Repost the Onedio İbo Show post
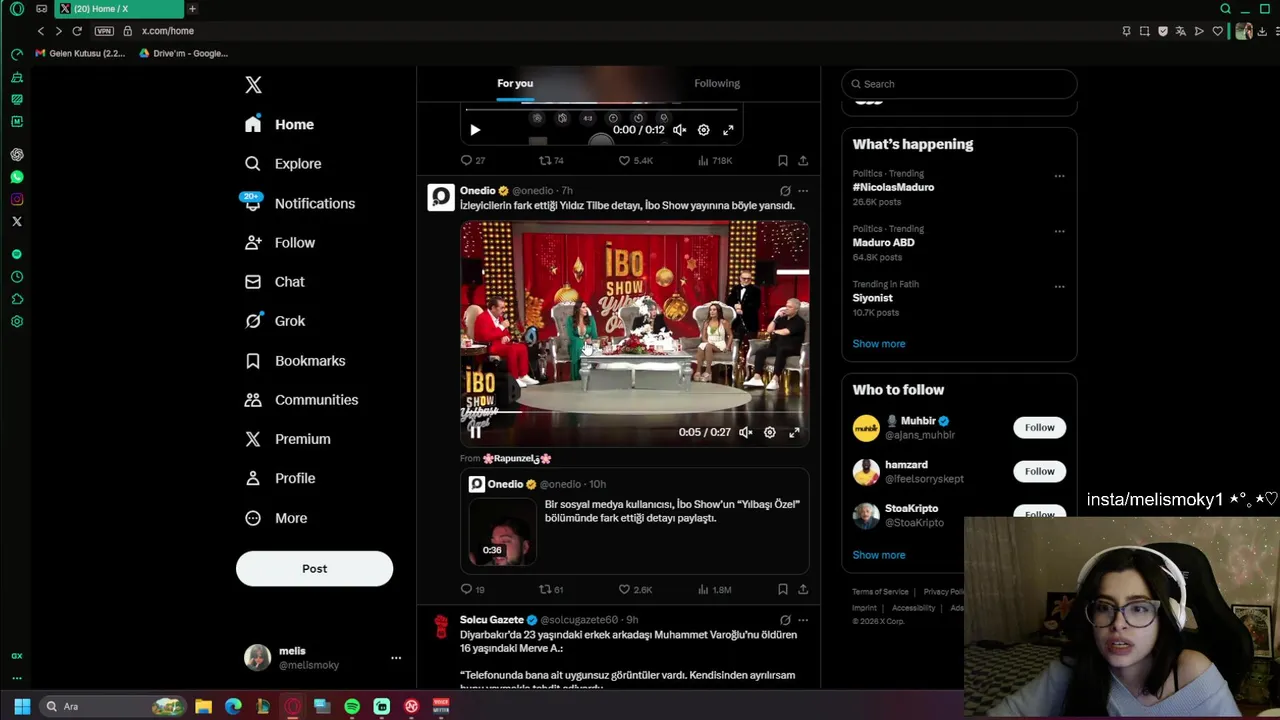Viewport: 1280px width, 720px height. tap(545, 590)
